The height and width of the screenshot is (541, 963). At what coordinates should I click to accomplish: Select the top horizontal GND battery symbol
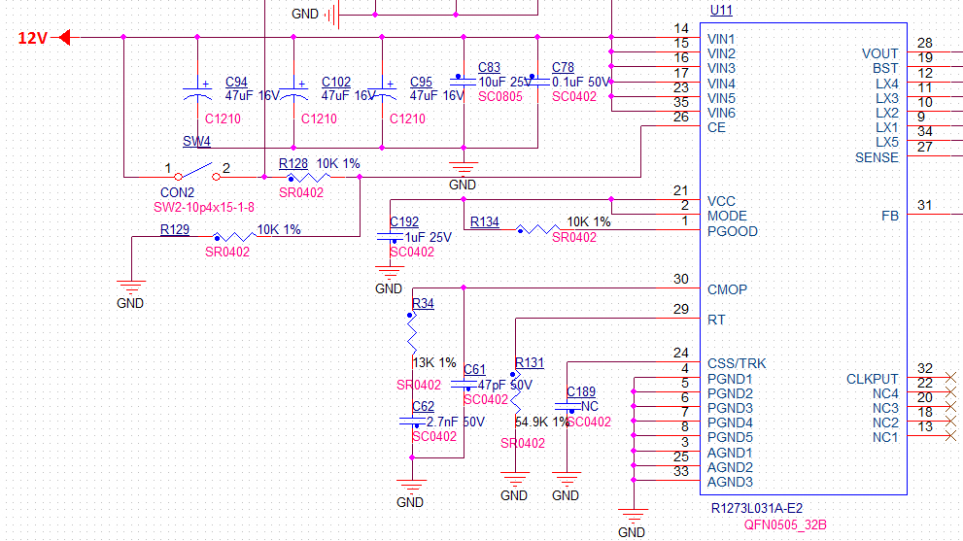[332, 15]
